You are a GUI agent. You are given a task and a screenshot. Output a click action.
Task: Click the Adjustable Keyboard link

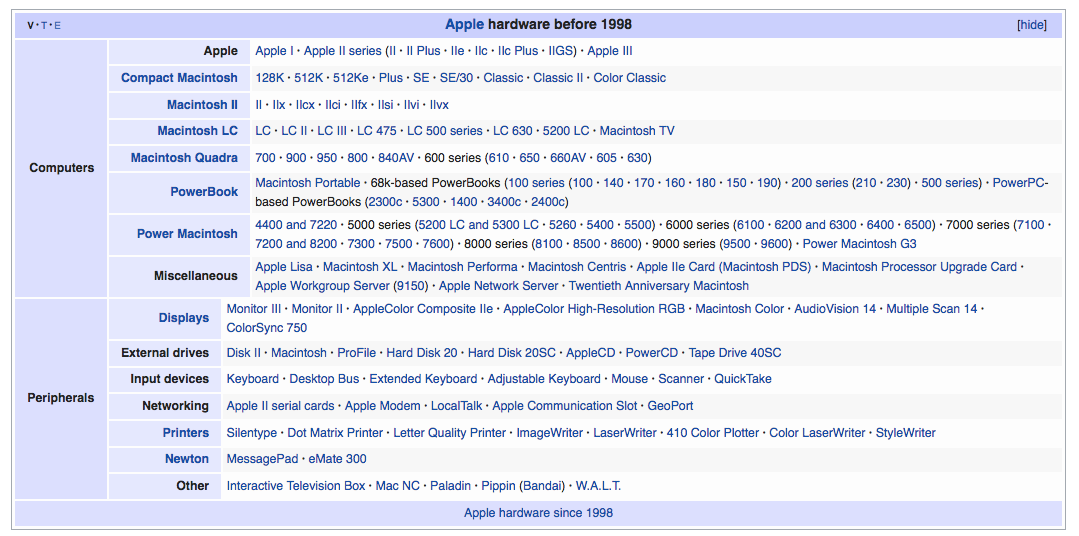point(544,379)
